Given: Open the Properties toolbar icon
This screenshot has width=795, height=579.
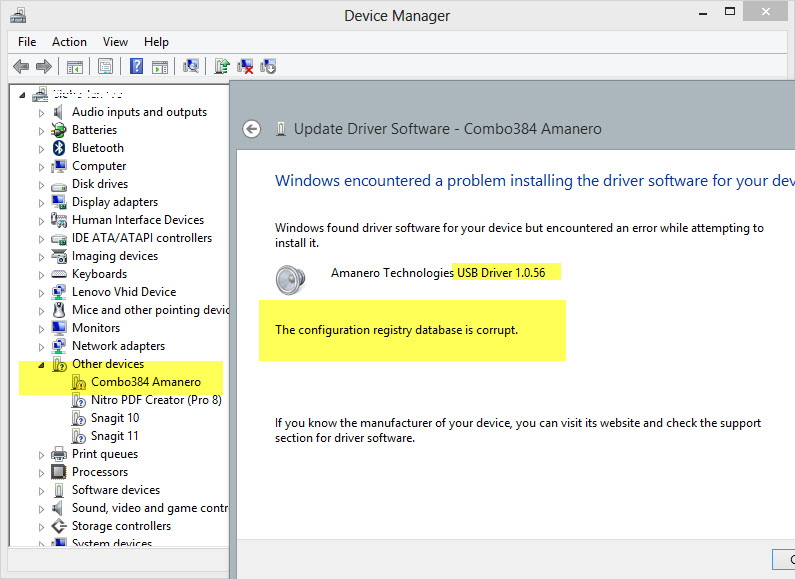Looking at the screenshot, I should pos(105,66).
